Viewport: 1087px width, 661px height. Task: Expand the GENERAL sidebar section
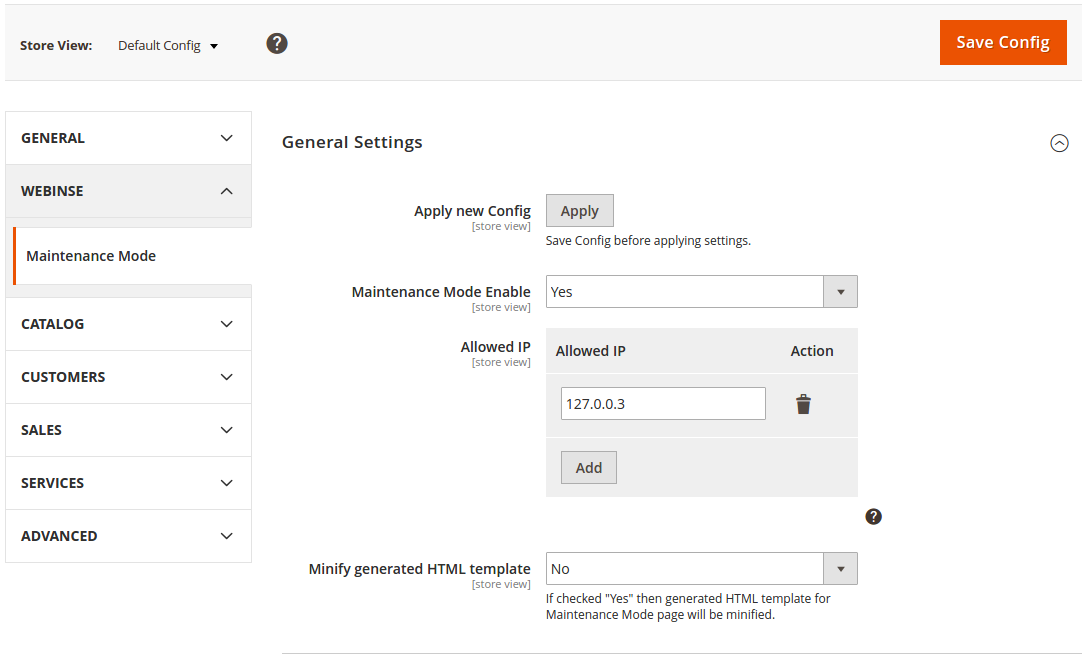[128, 138]
